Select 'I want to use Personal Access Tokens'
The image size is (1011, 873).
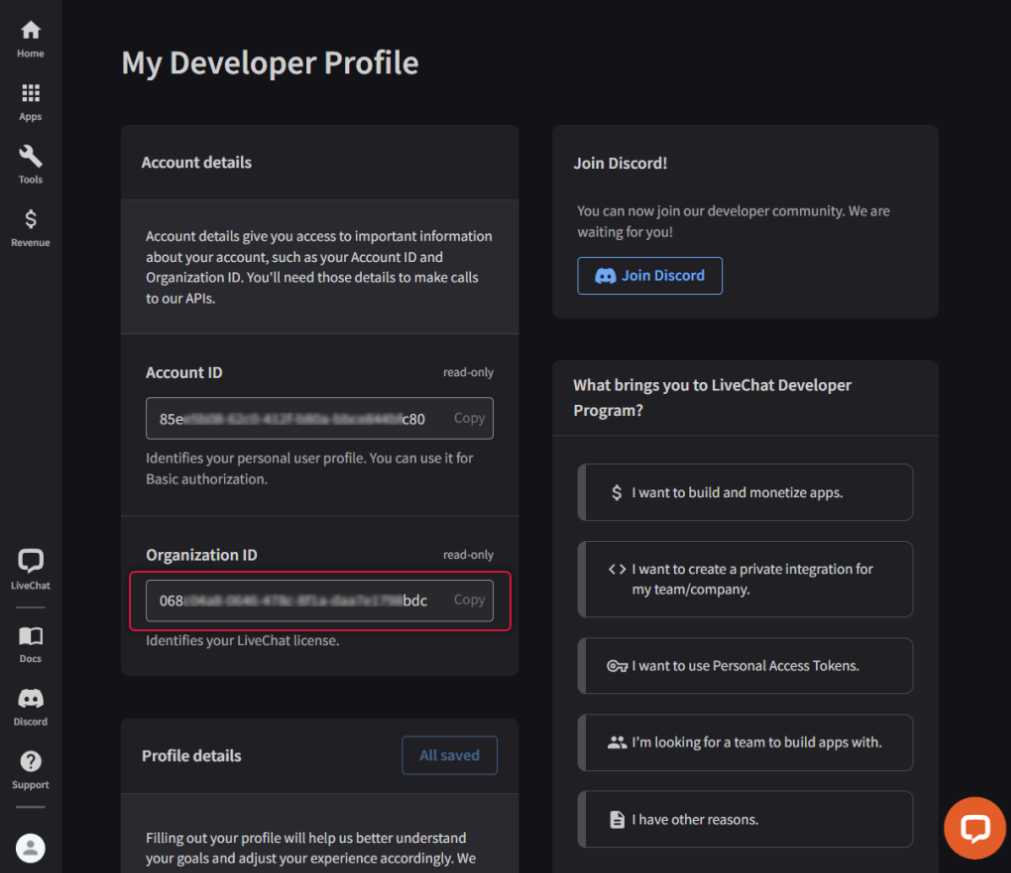(x=745, y=666)
